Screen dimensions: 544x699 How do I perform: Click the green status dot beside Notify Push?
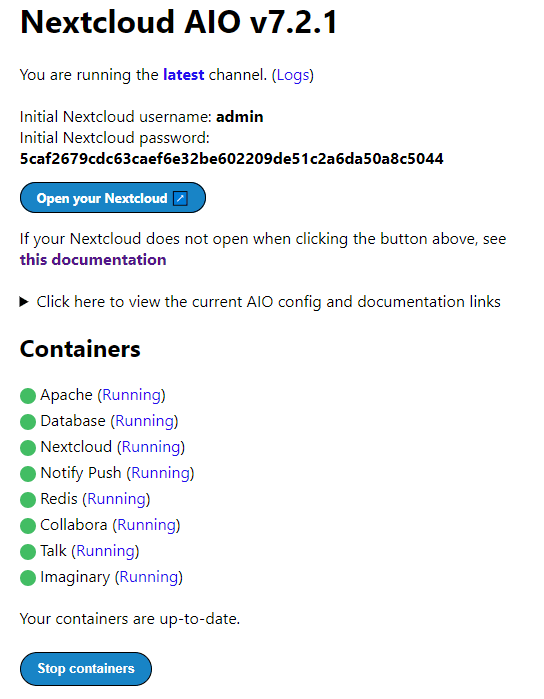[x=28, y=473]
